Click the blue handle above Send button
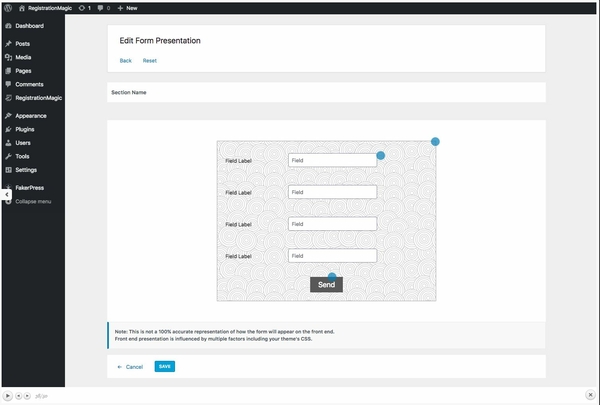The height and width of the screenshot is (405, 600). [x=332, y=275]
